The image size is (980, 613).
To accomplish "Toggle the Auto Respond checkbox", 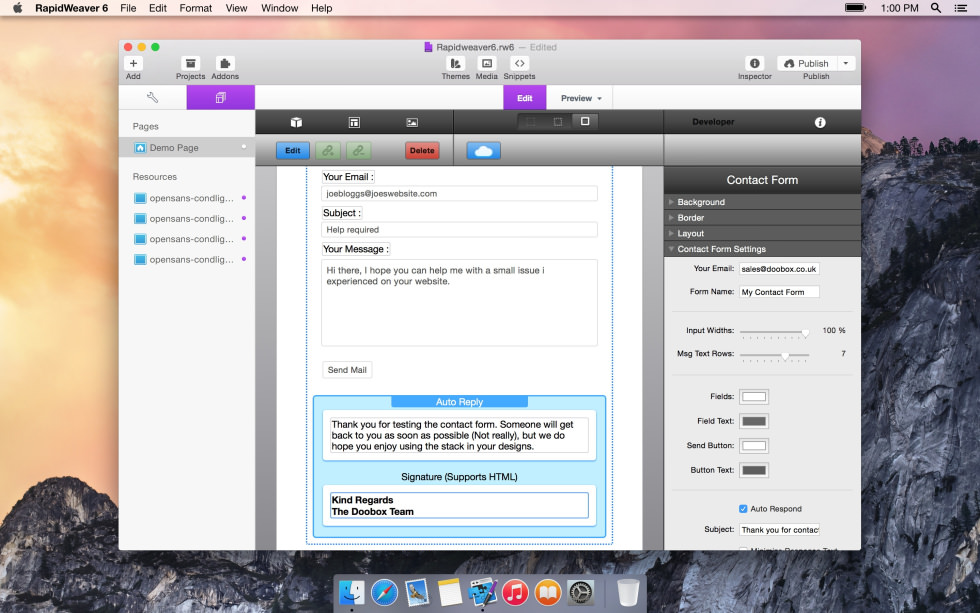I will pyautogui.click(x=743, y=509).
